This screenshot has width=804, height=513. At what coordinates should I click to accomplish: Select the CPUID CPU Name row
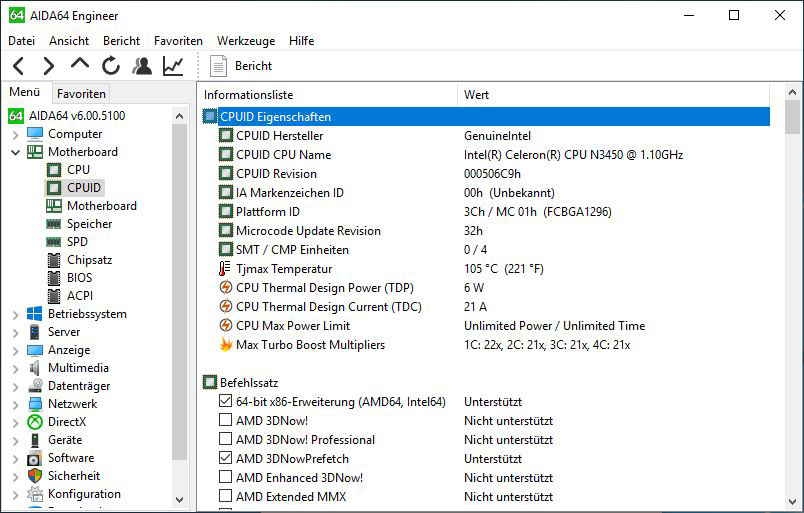tap(486, 154)
